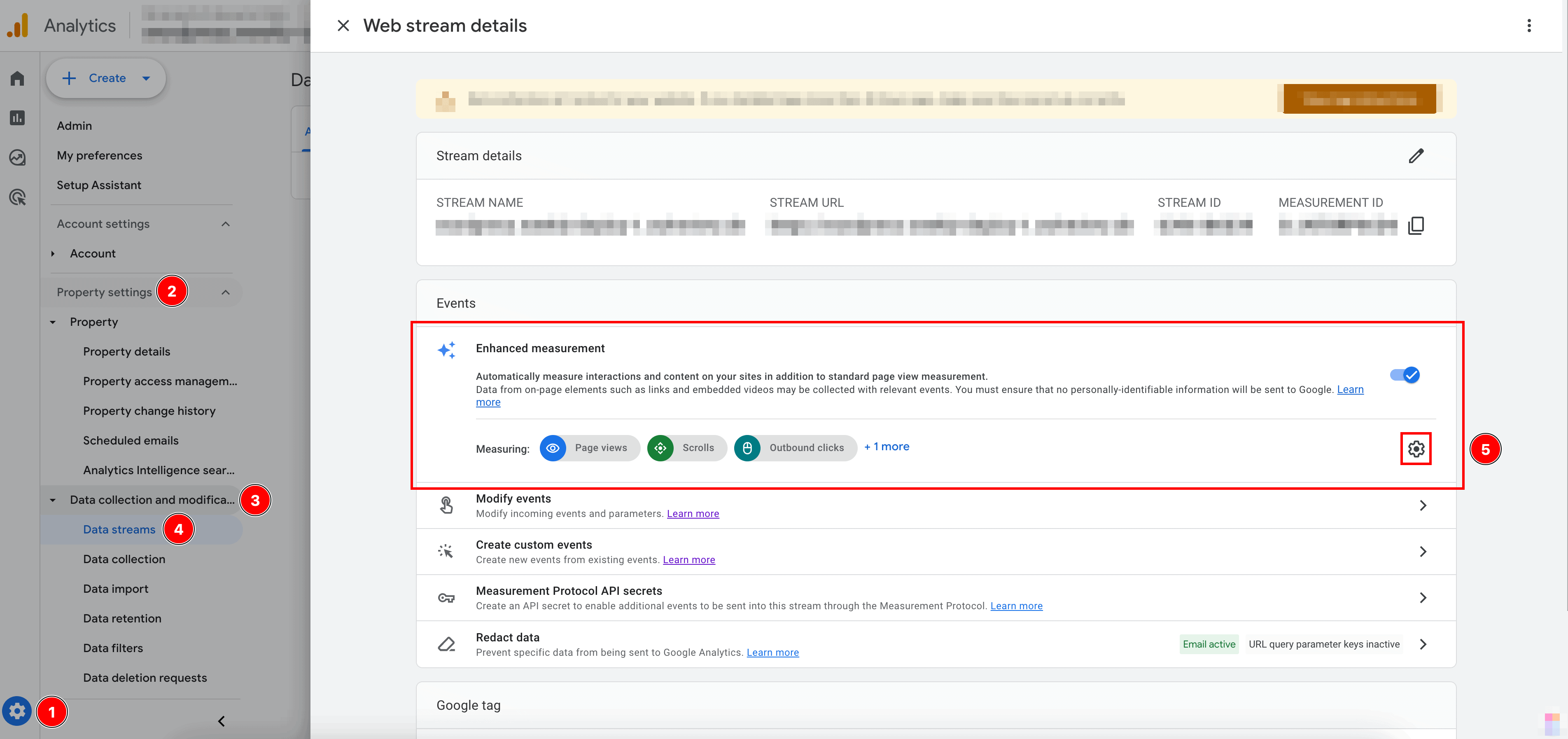1568x739 pixels.
Task: Open Property details menu item
Action: [x=126, y=351]
